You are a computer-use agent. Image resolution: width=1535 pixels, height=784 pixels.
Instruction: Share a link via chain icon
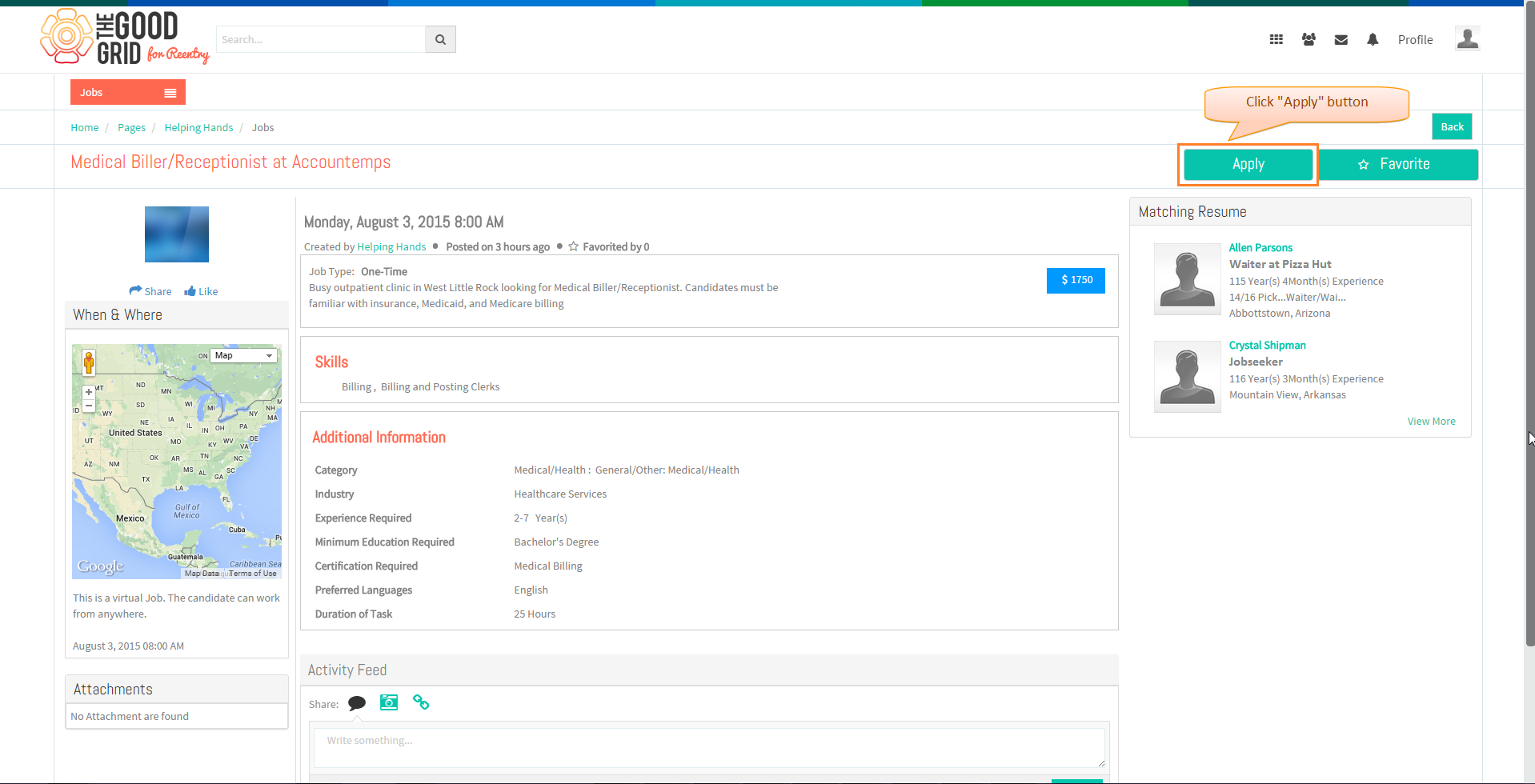point(421,702)
